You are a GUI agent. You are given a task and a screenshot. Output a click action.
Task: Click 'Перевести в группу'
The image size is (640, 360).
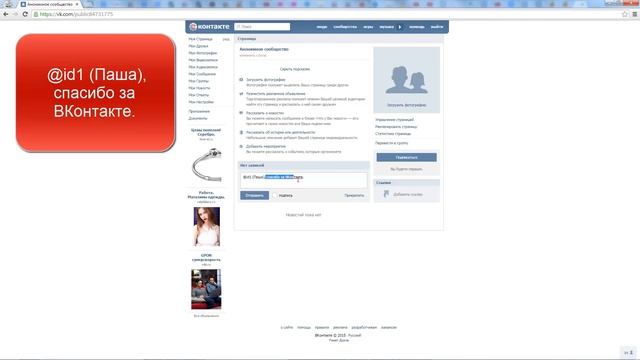click(x=391, y=143)
